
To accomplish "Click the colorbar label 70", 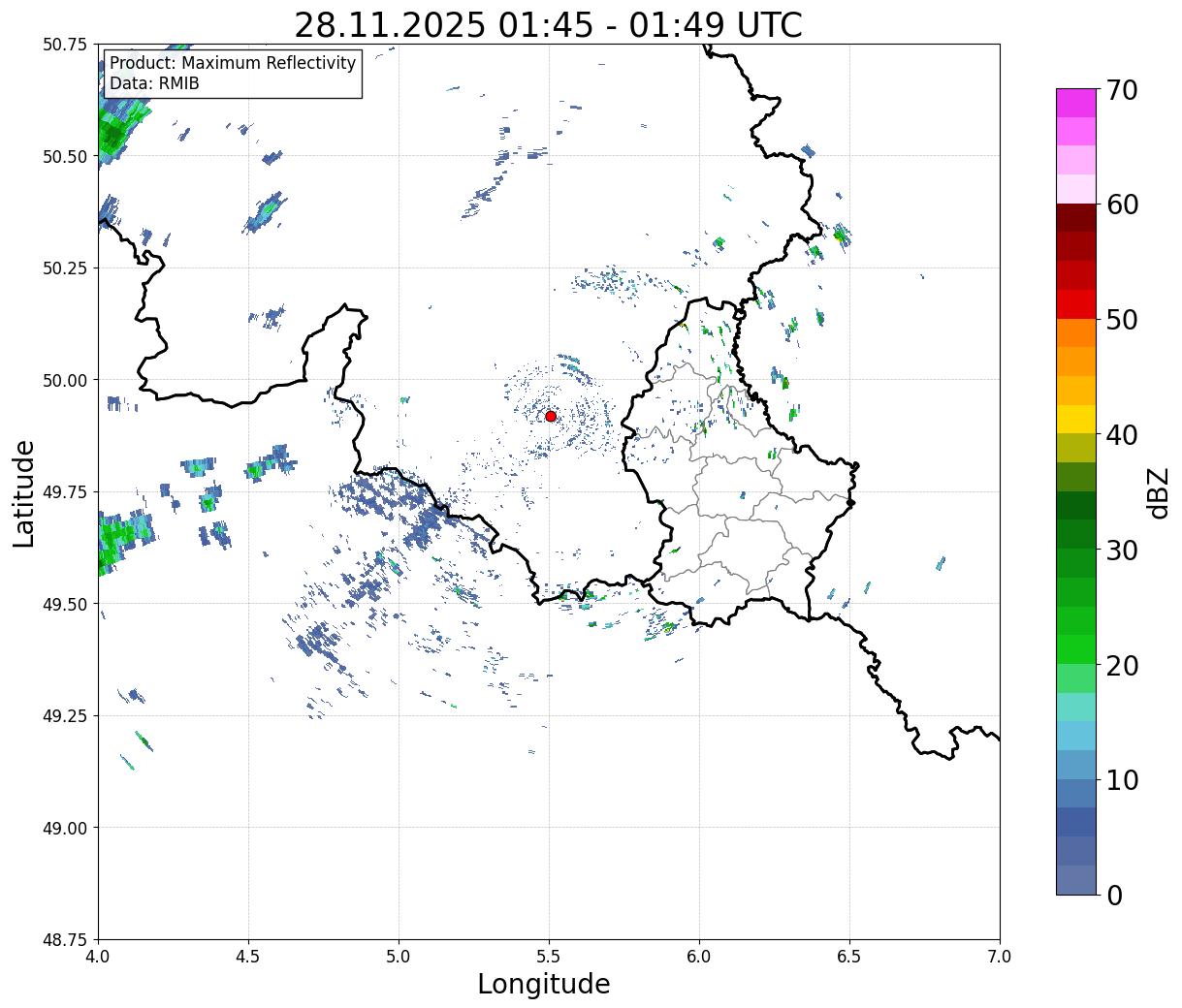I will pos(1121,90).
